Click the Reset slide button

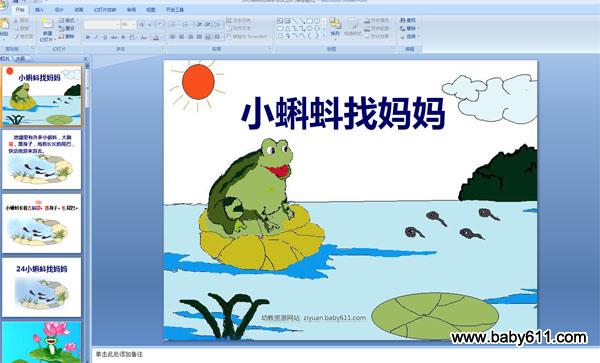click(x=67, y=28)
